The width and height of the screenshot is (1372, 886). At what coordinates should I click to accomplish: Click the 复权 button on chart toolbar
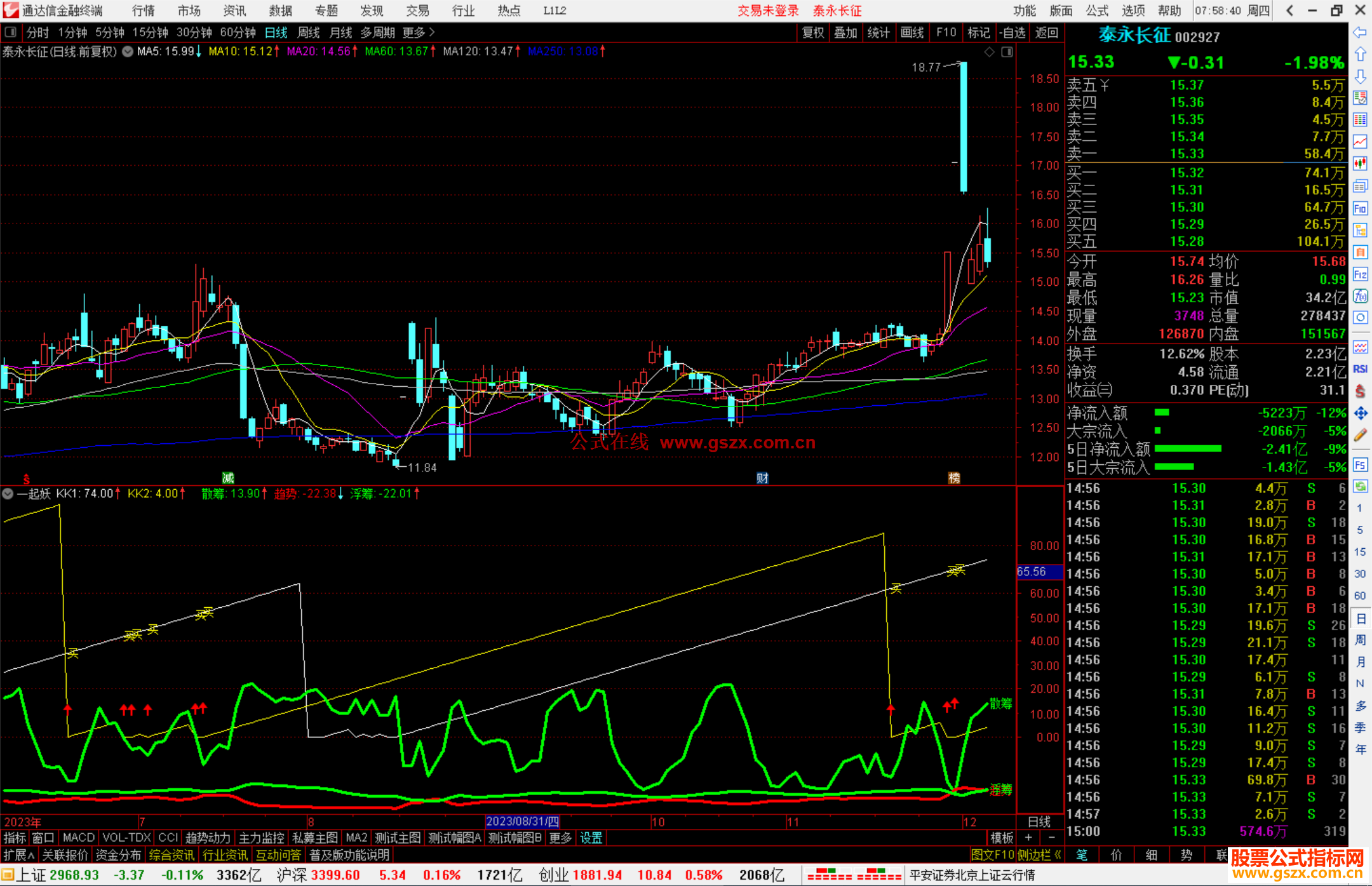click(x=813, y=32)
